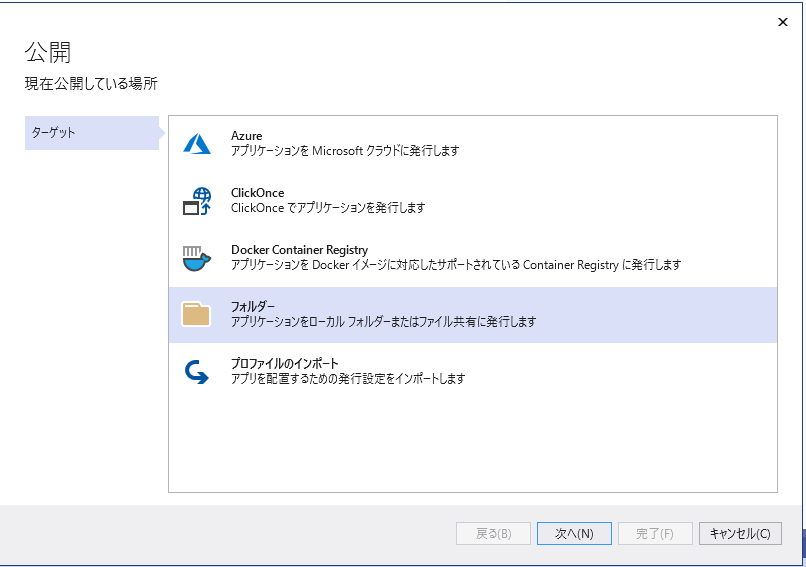Click the Azure cloud logo icon

(197, 143)
